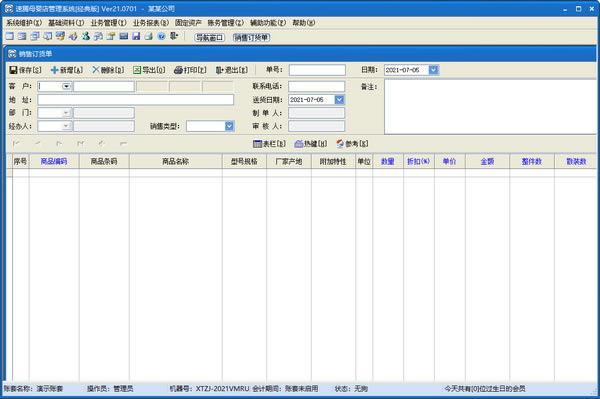Open the 送货日期 date picker dropdown

(339, 100)
